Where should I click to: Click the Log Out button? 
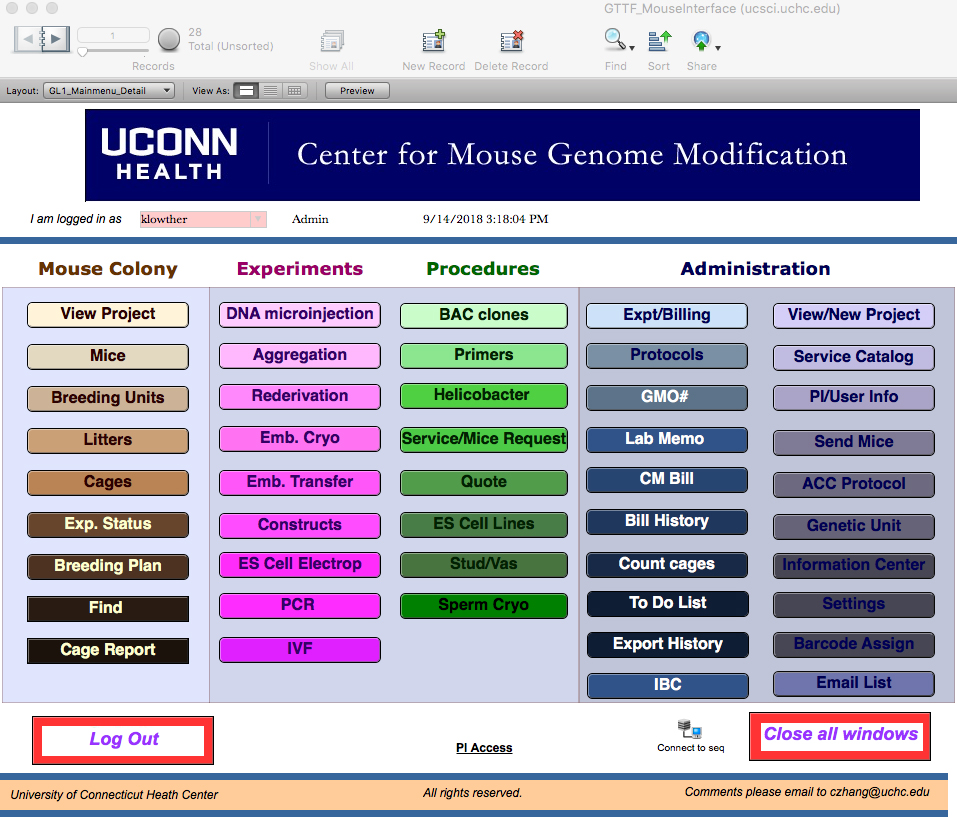pyautogui.click(x=122, y=739)
